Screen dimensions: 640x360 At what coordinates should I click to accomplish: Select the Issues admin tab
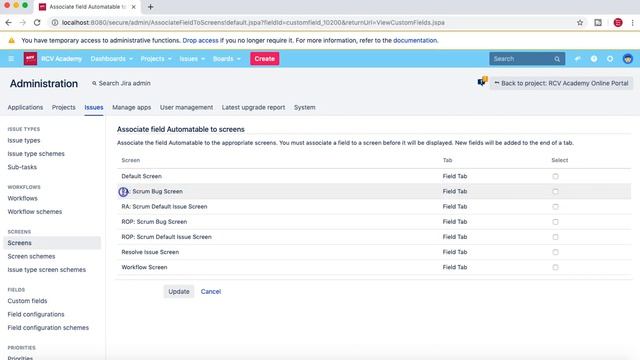point(94,107)
